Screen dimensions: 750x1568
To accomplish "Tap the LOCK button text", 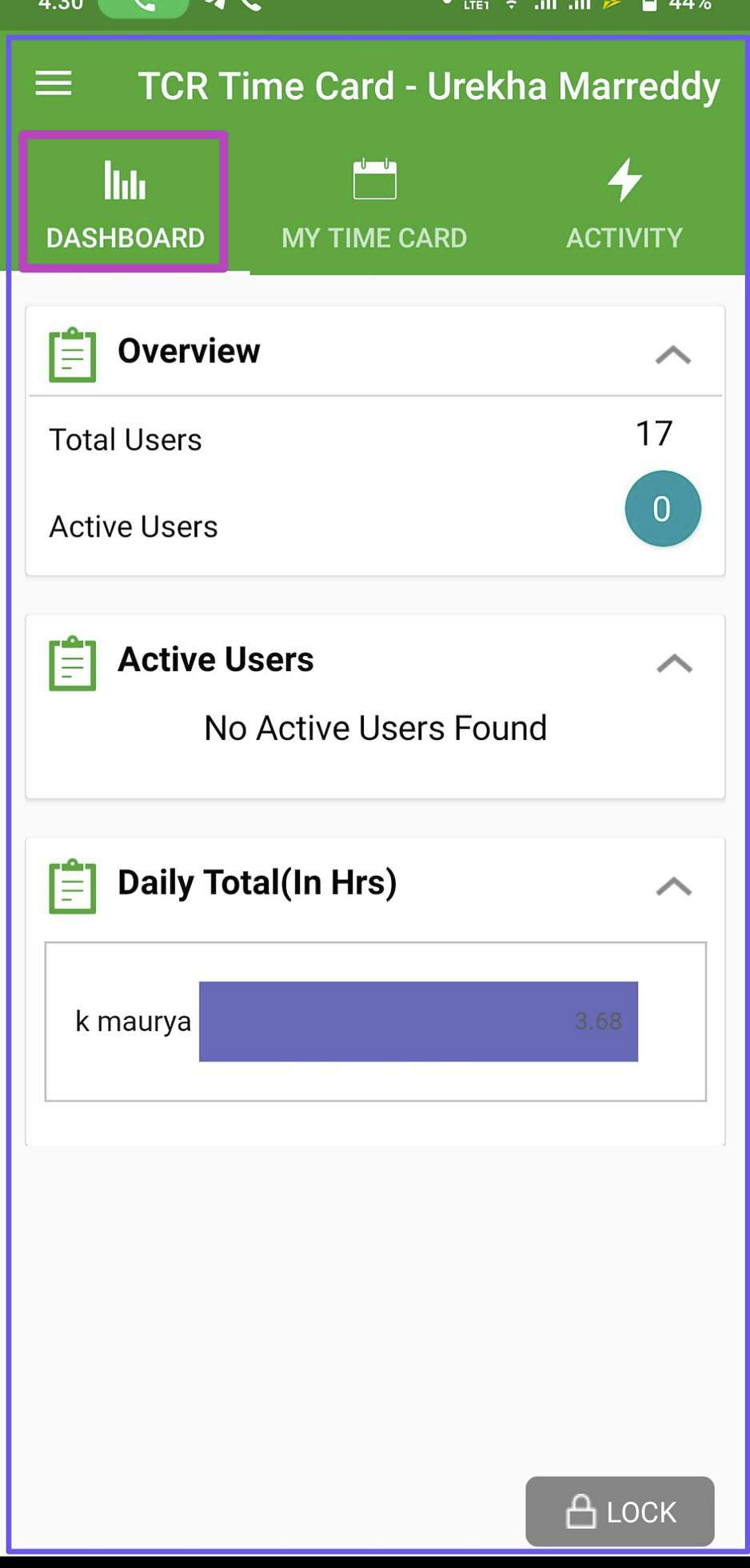I will click(641, 1512).
